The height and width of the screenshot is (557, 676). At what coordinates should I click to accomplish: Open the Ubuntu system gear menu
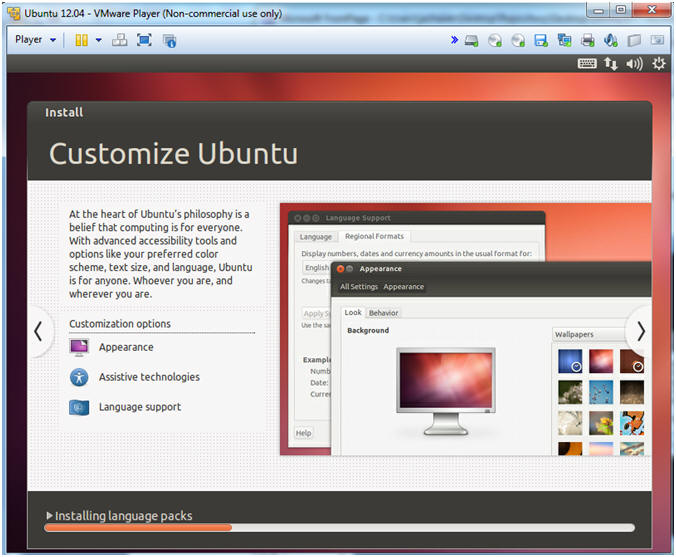click(x=658, y=64)
